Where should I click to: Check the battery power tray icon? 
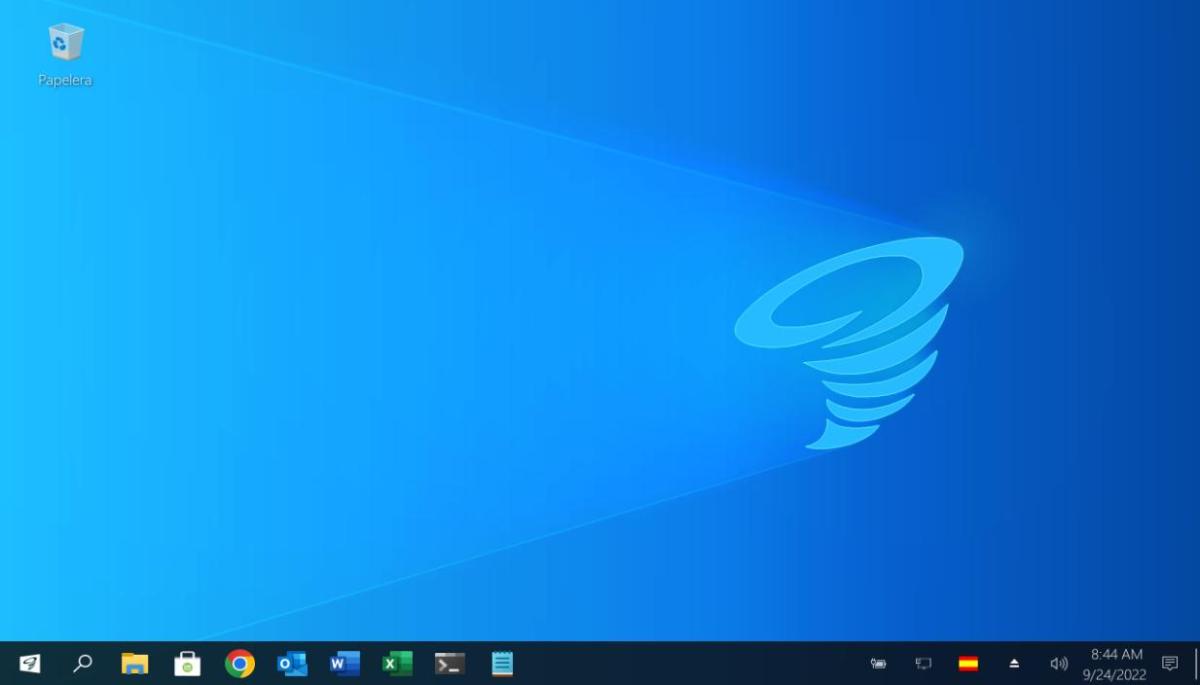point(879,663)
